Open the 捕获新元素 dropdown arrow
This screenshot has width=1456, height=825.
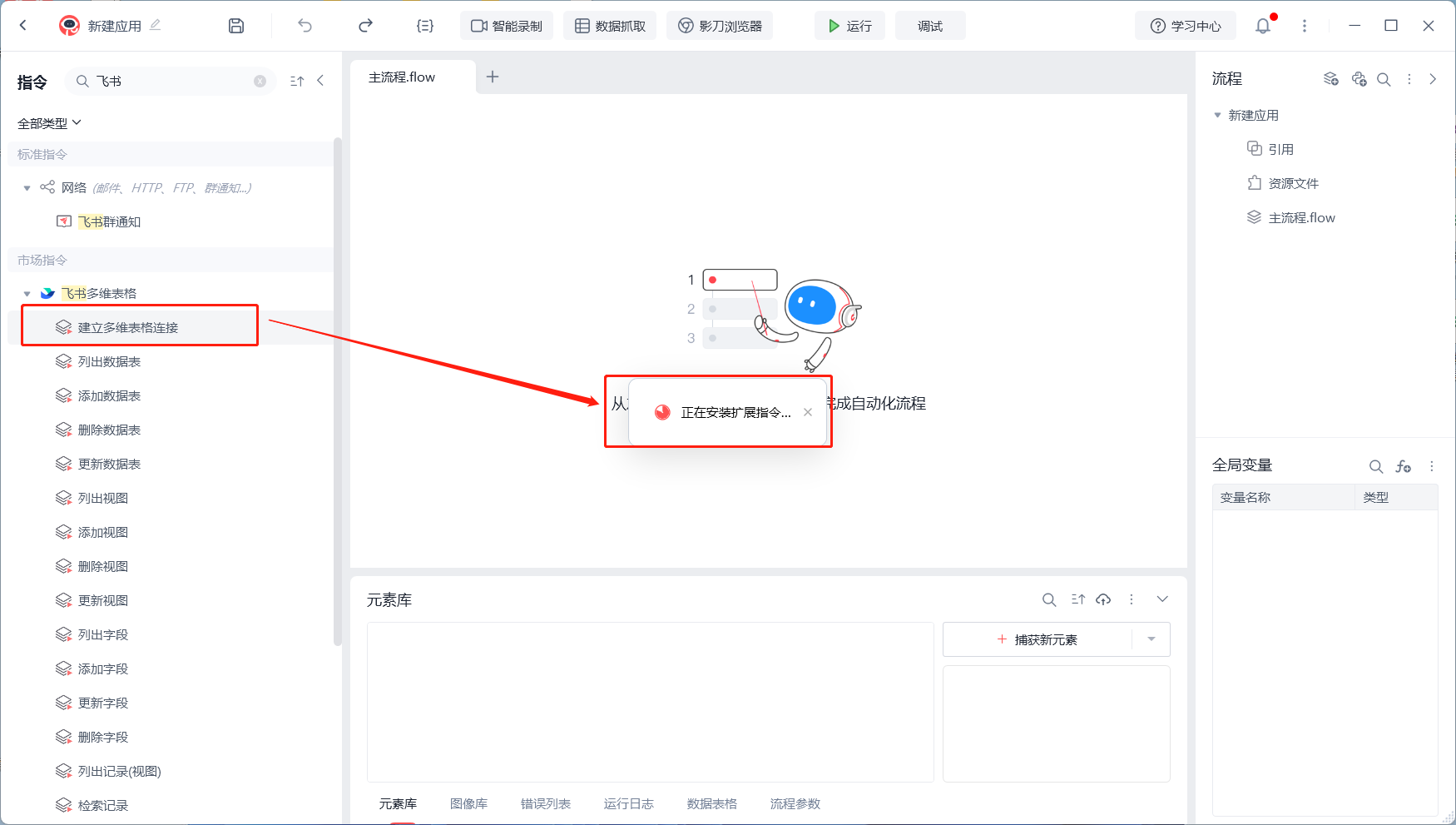(1151, 639)
